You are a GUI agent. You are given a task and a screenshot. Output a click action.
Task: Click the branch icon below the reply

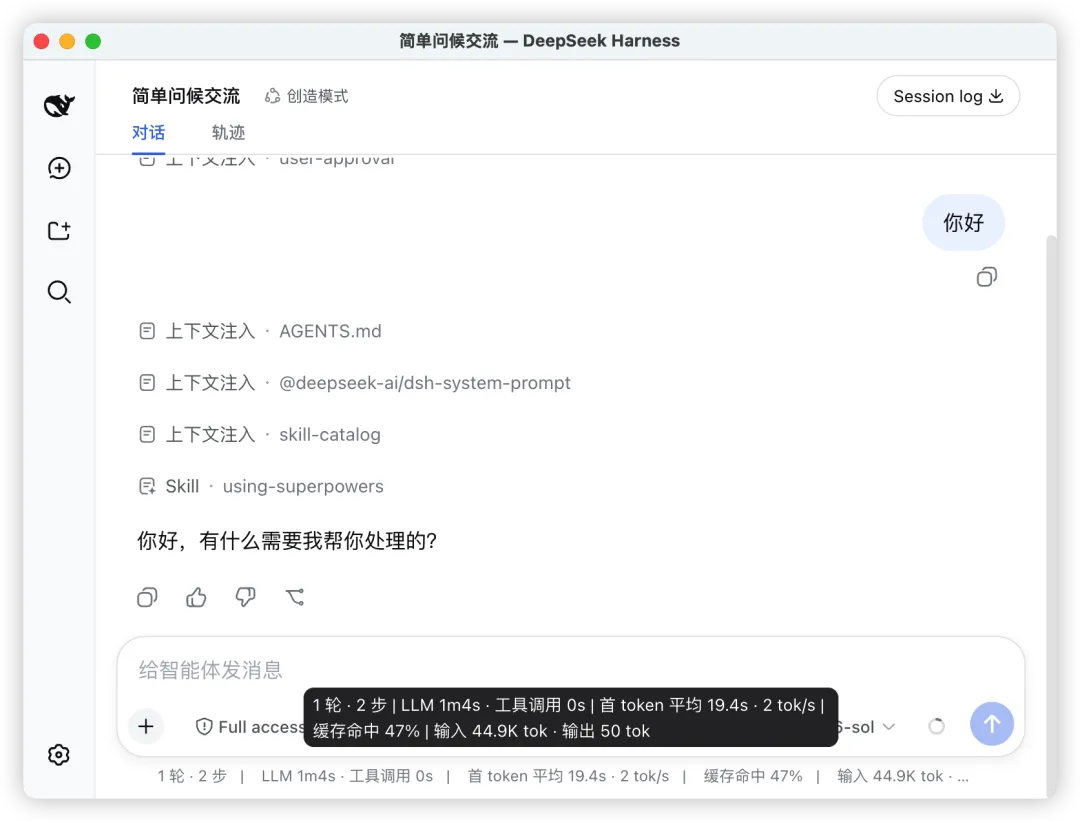pyautogui.click(x=295, y=597)
